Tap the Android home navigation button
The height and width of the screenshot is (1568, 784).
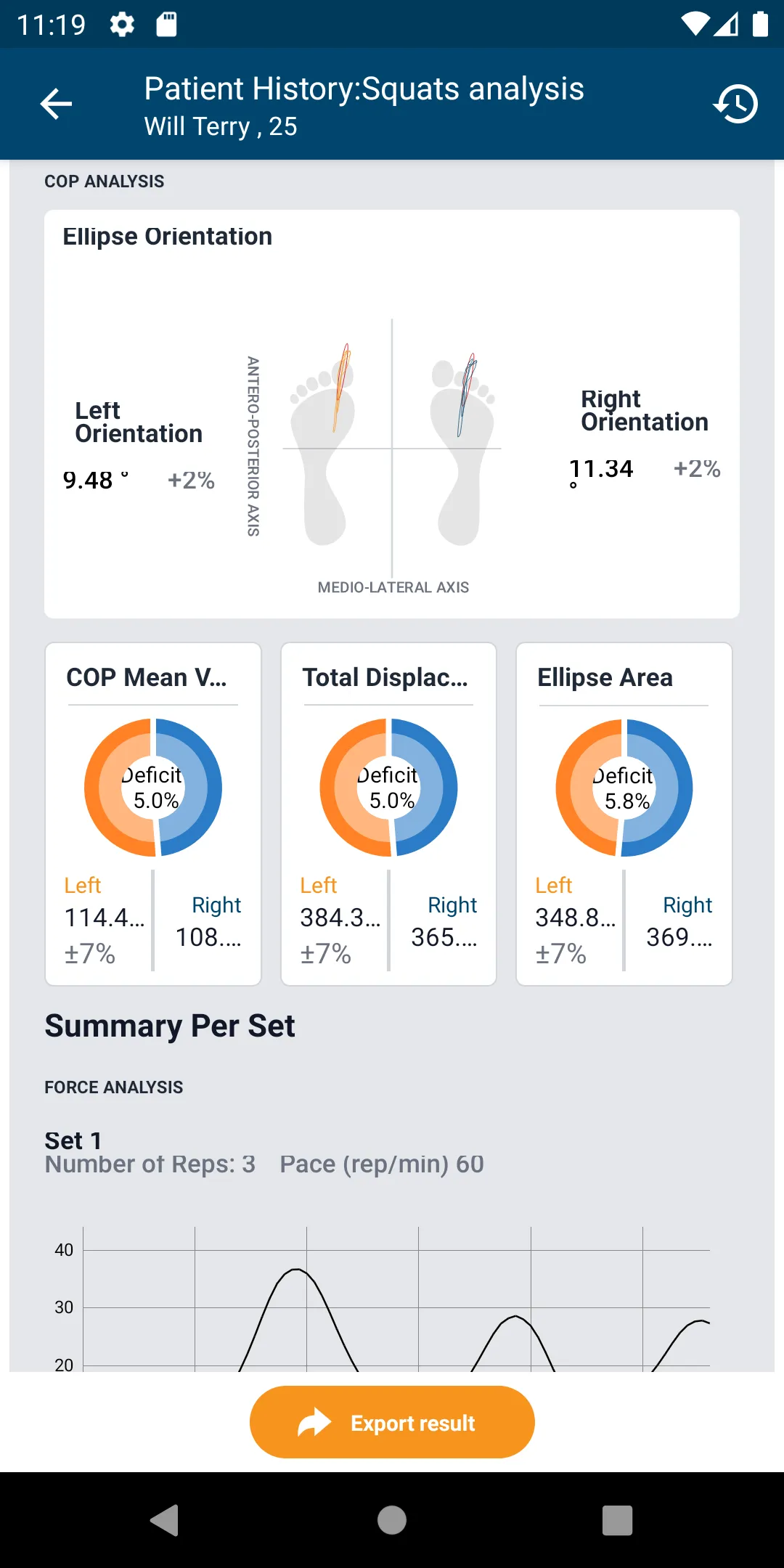pos(392,1520)
